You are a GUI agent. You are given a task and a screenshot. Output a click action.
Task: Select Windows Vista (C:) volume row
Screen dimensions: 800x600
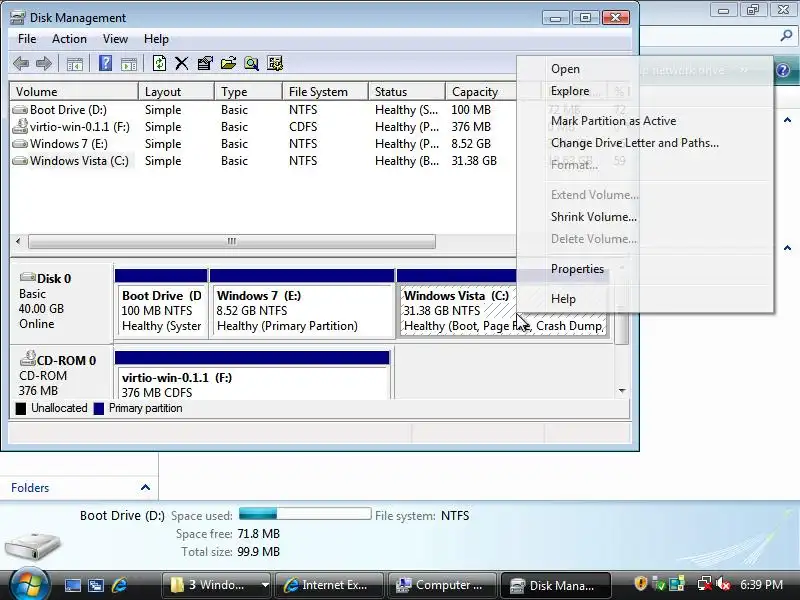tap(263, 161)
